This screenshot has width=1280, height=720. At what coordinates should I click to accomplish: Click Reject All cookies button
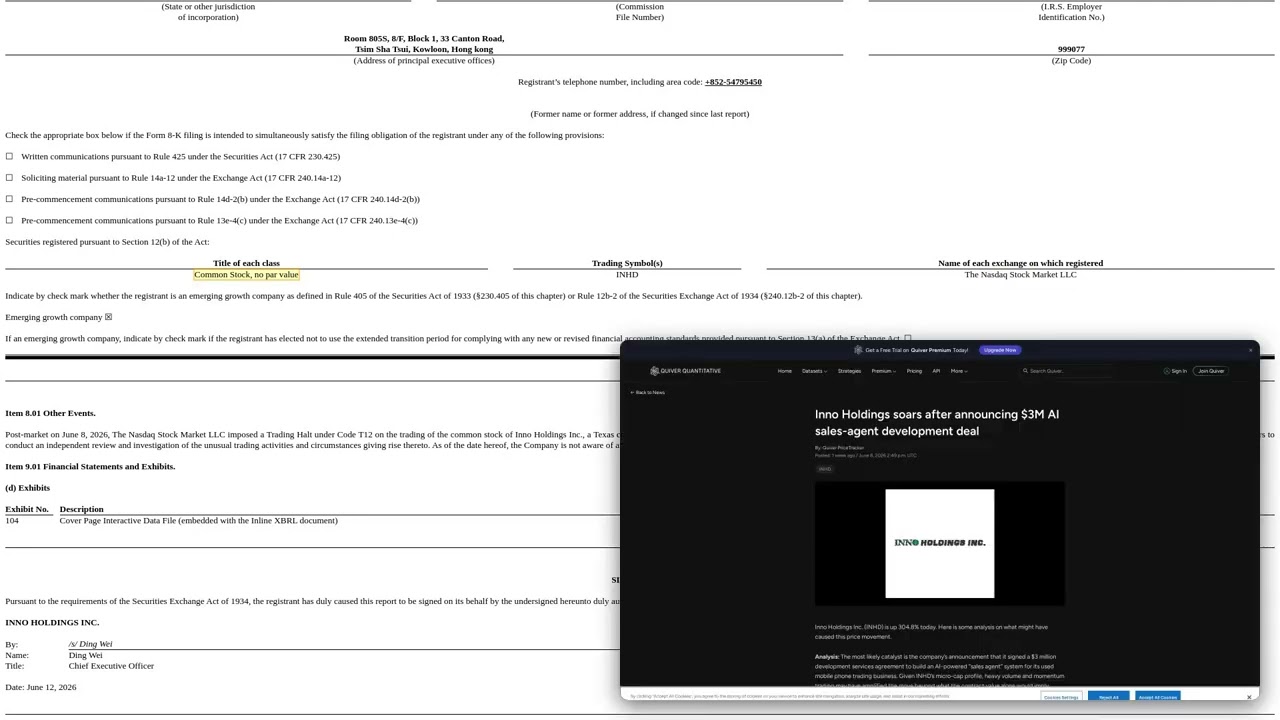pos(1108,697)
